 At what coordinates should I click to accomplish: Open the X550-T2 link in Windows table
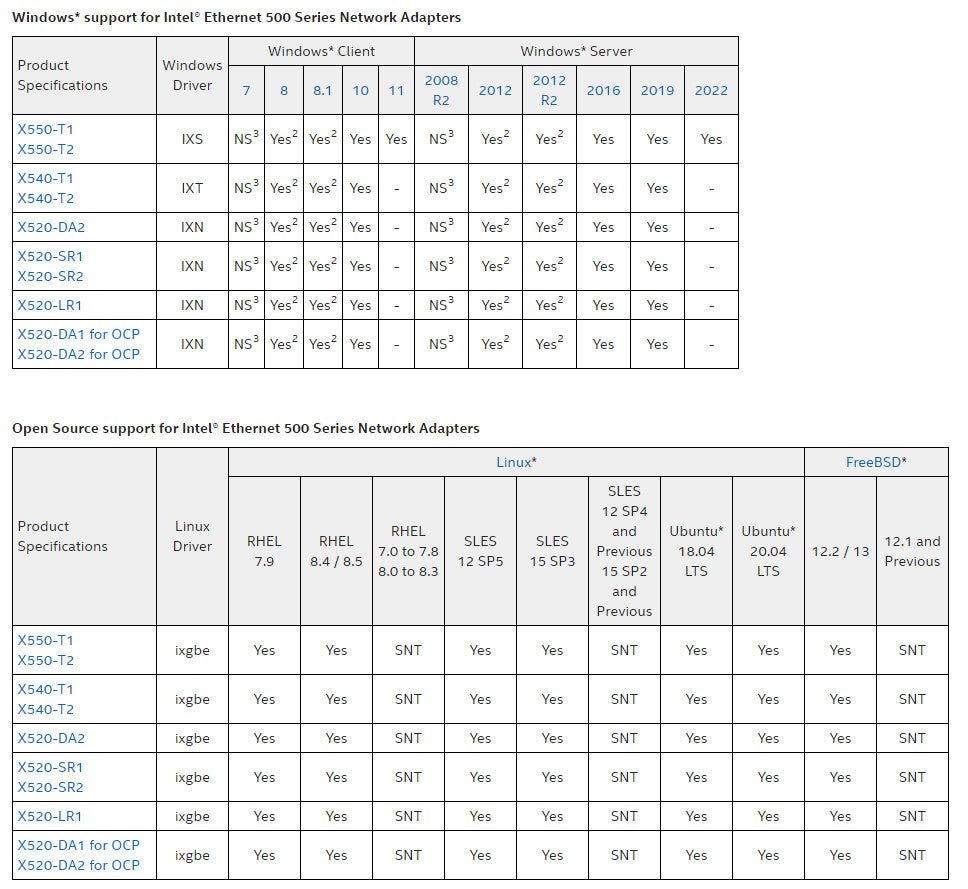[x=46, y=149]
